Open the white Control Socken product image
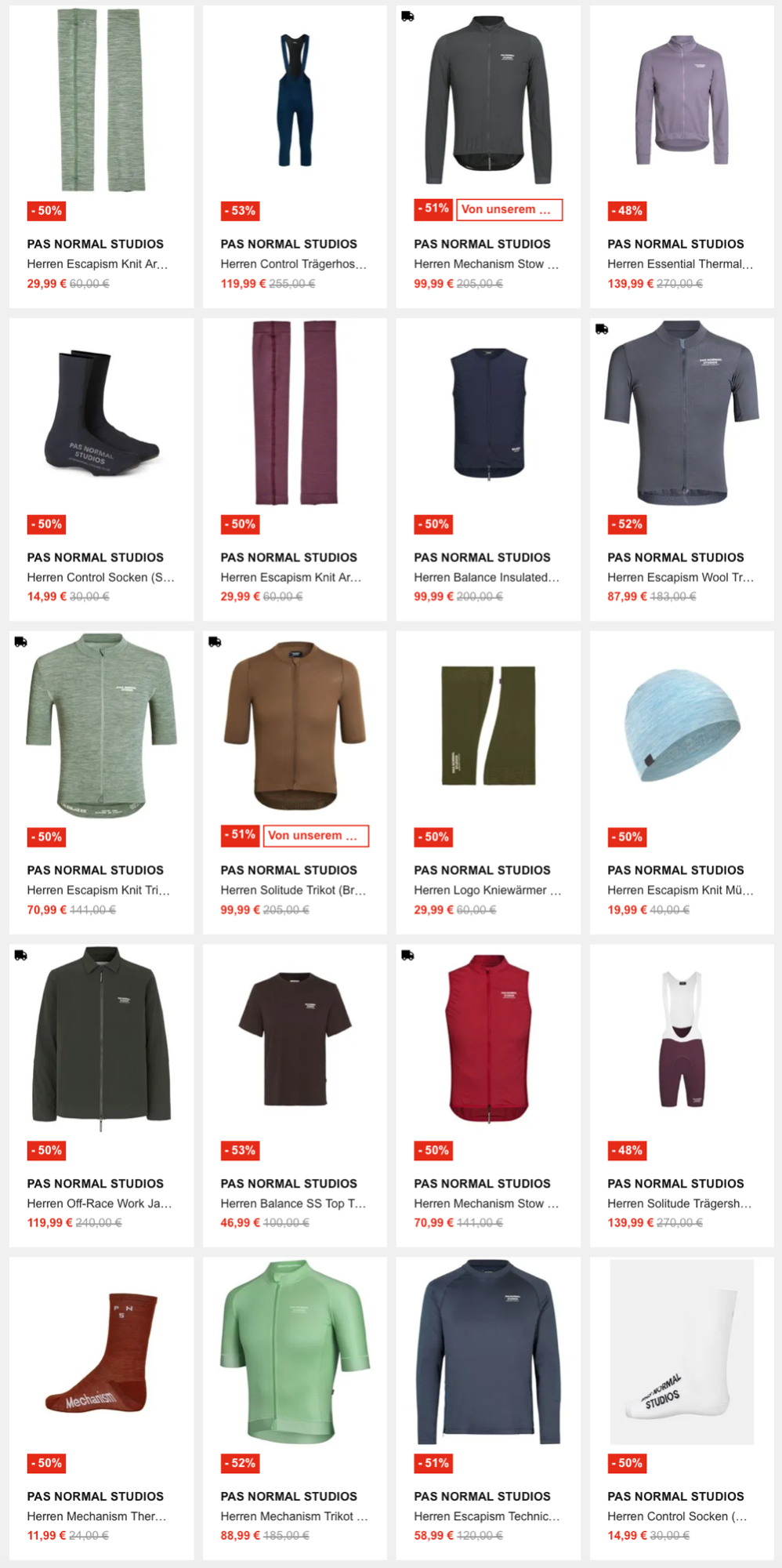 682,1352
